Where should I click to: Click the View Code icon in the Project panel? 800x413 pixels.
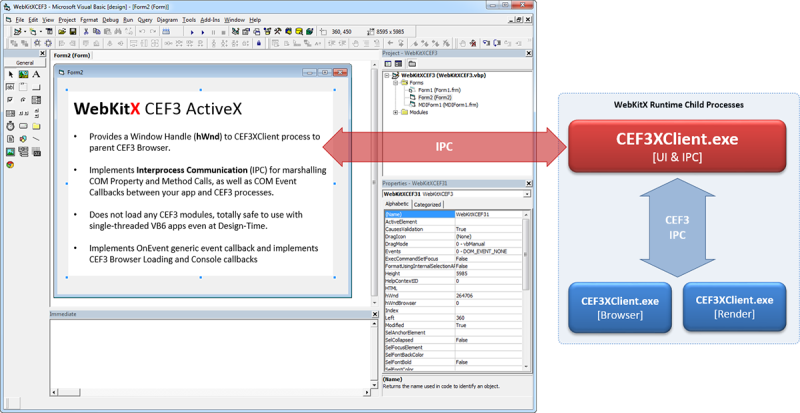[x=388, y=64]
